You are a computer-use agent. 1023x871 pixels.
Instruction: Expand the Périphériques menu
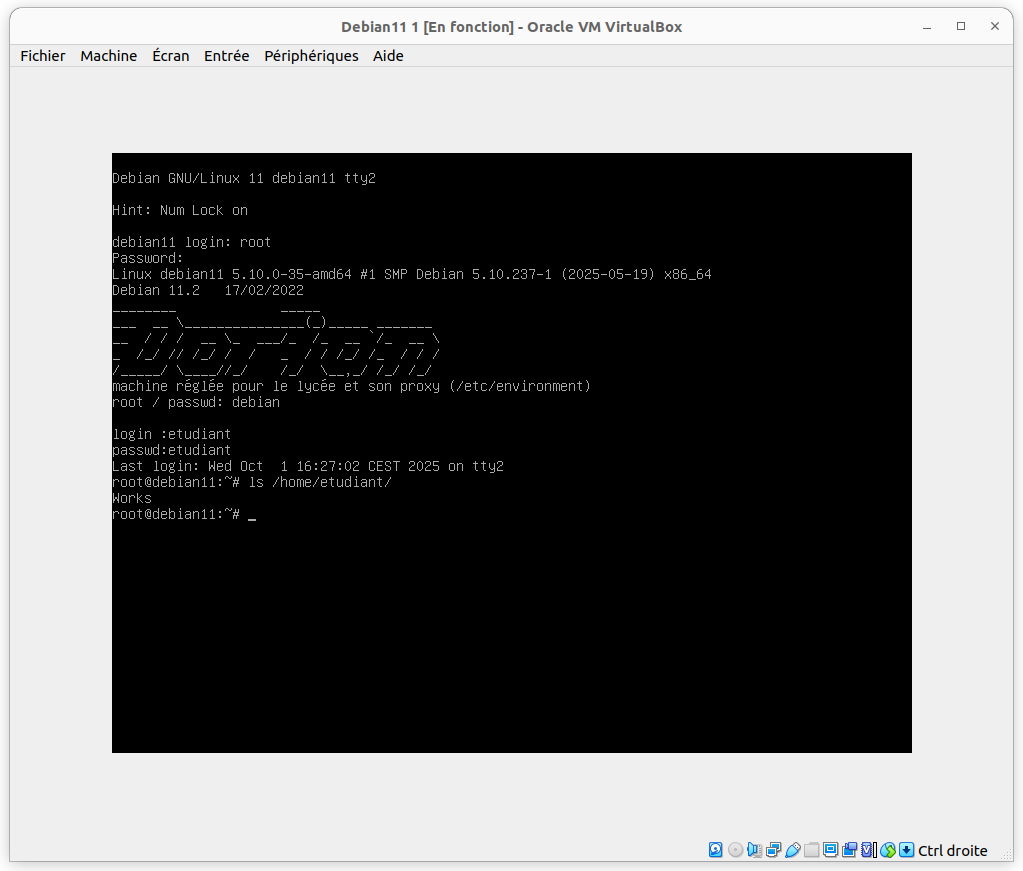pyautogui.click(x=311, y=56)
